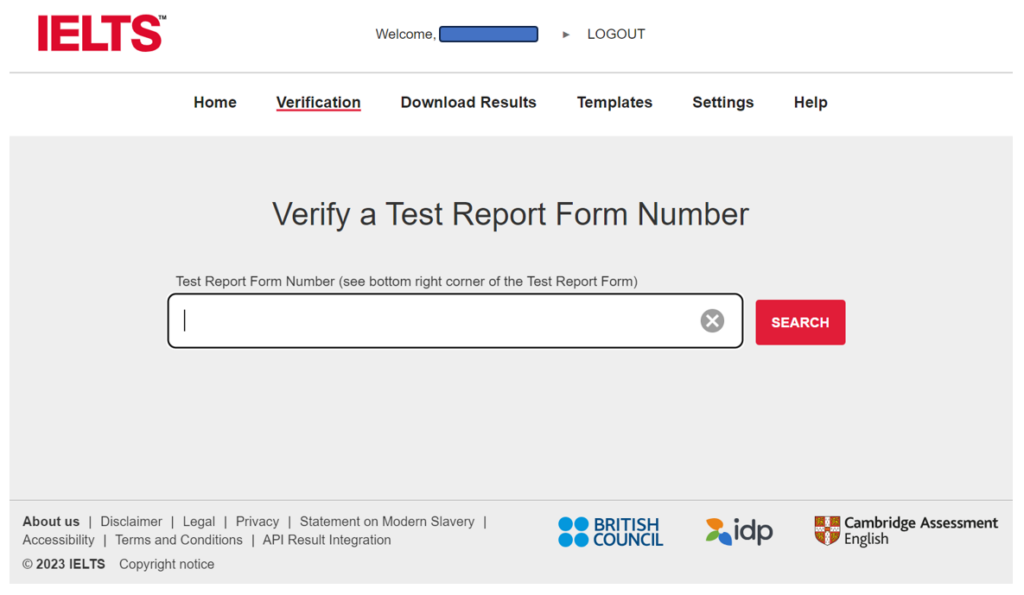Open the Templates menu item
Image resolution: width=1024 pixels, height=595 pixels.
[614, 102]
